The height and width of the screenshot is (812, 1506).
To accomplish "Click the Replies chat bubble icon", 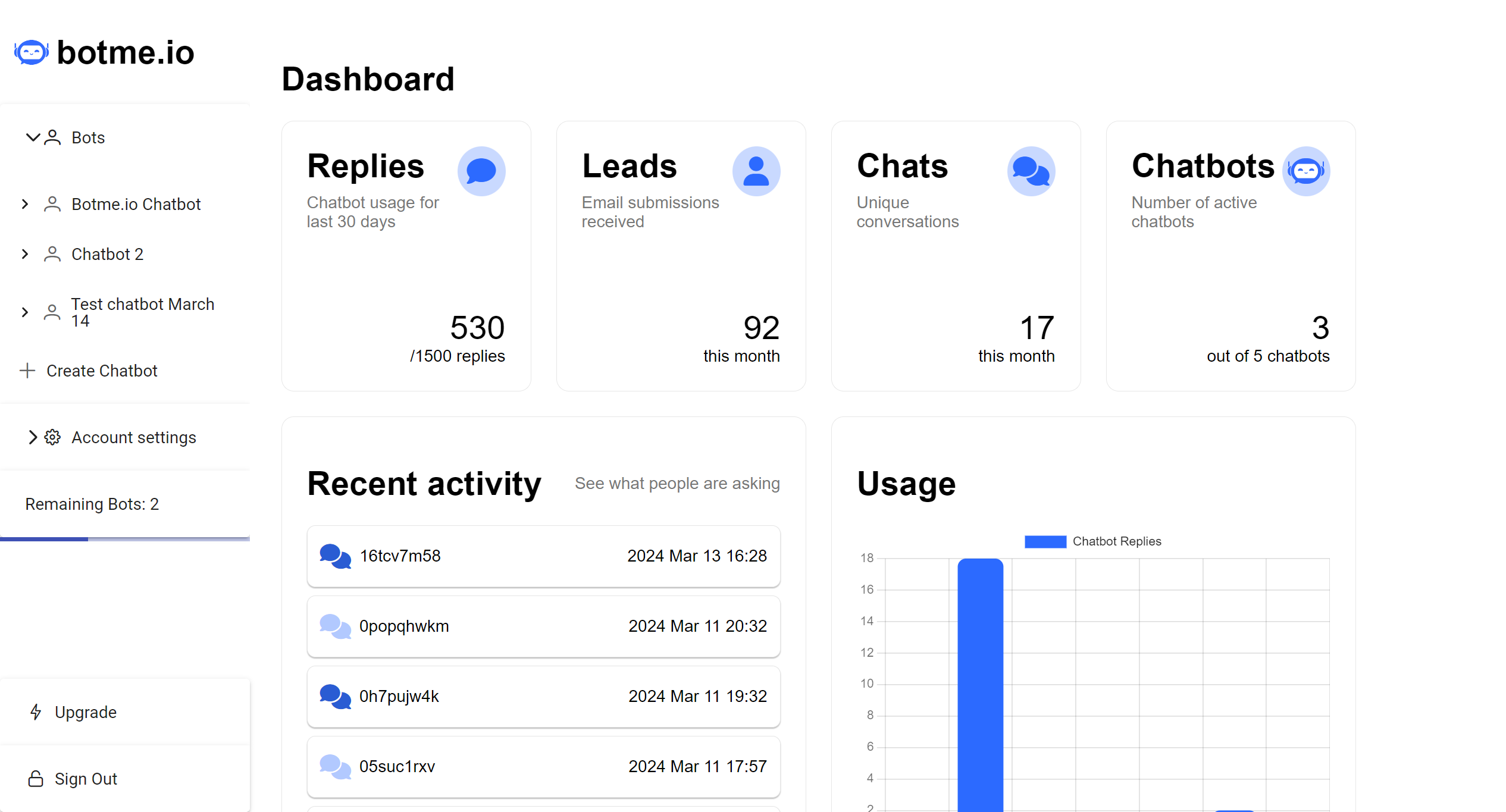I will click(x=481, y=171).
